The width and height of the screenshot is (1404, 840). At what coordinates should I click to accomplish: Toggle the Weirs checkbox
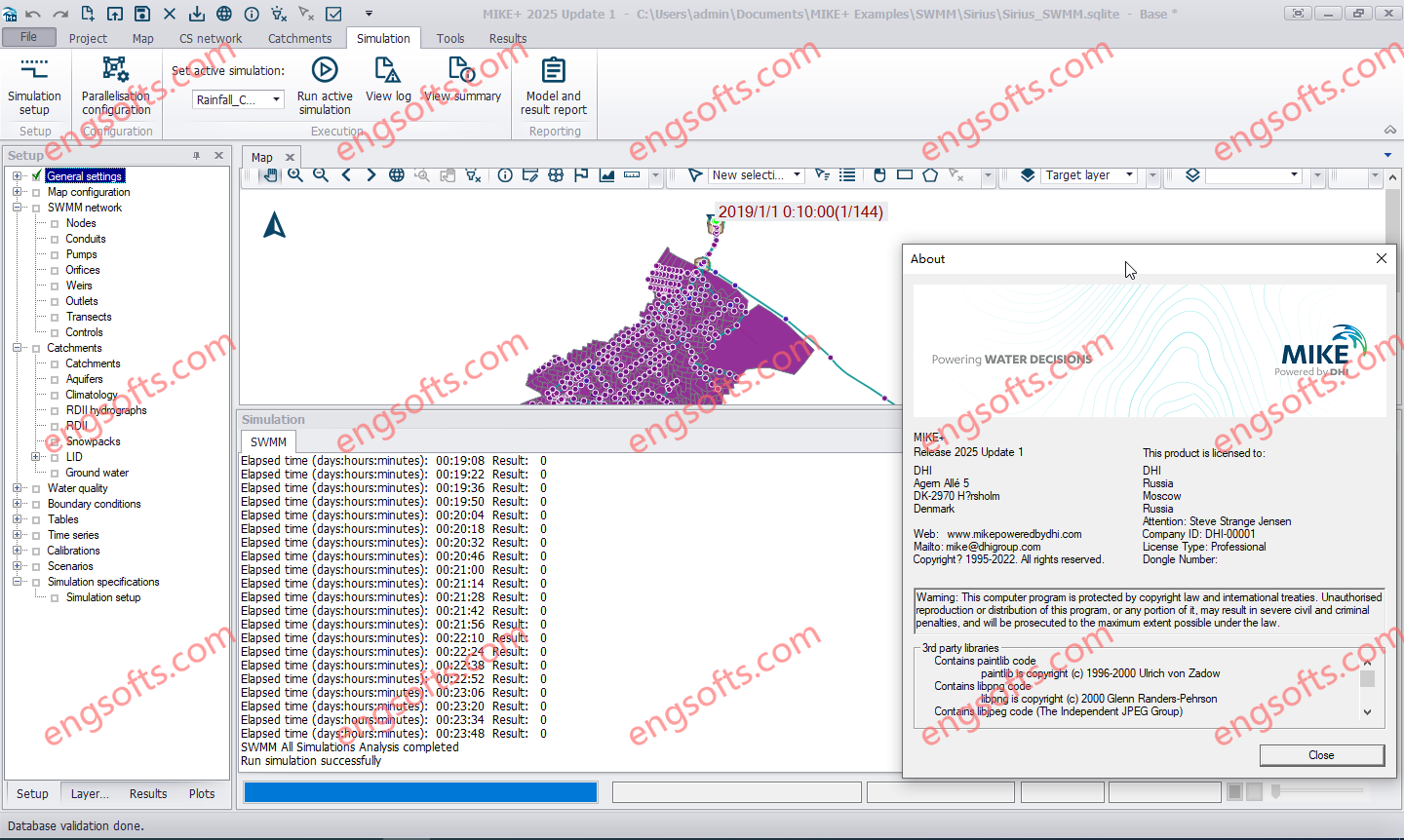(x=55, y=286)
